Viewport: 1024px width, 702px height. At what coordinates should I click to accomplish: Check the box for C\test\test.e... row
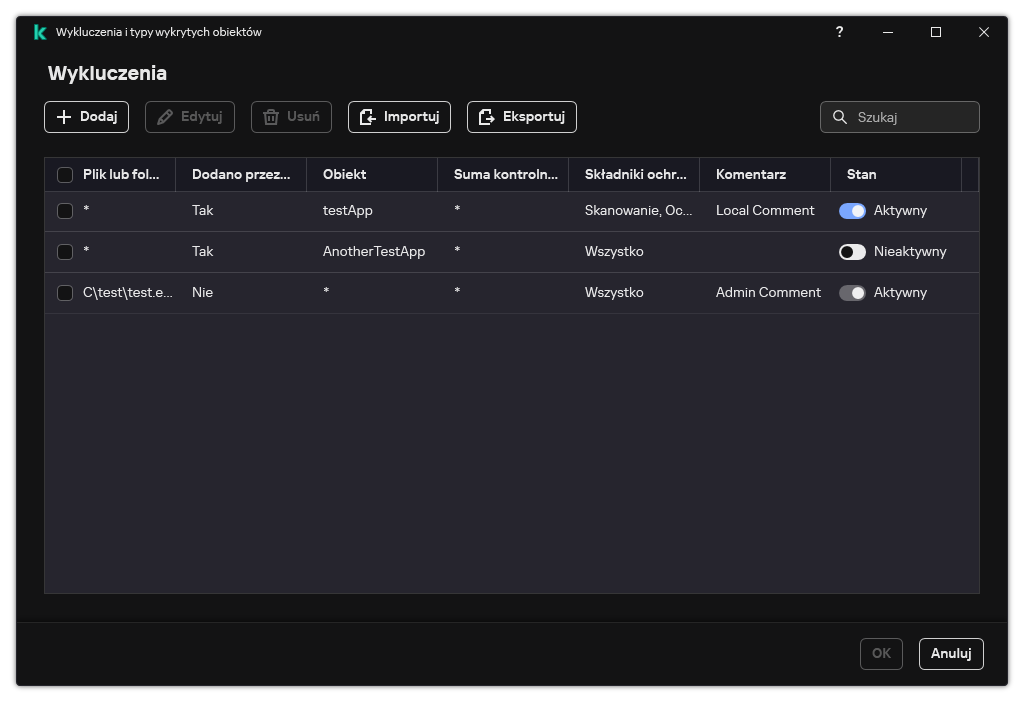(65, 293)
